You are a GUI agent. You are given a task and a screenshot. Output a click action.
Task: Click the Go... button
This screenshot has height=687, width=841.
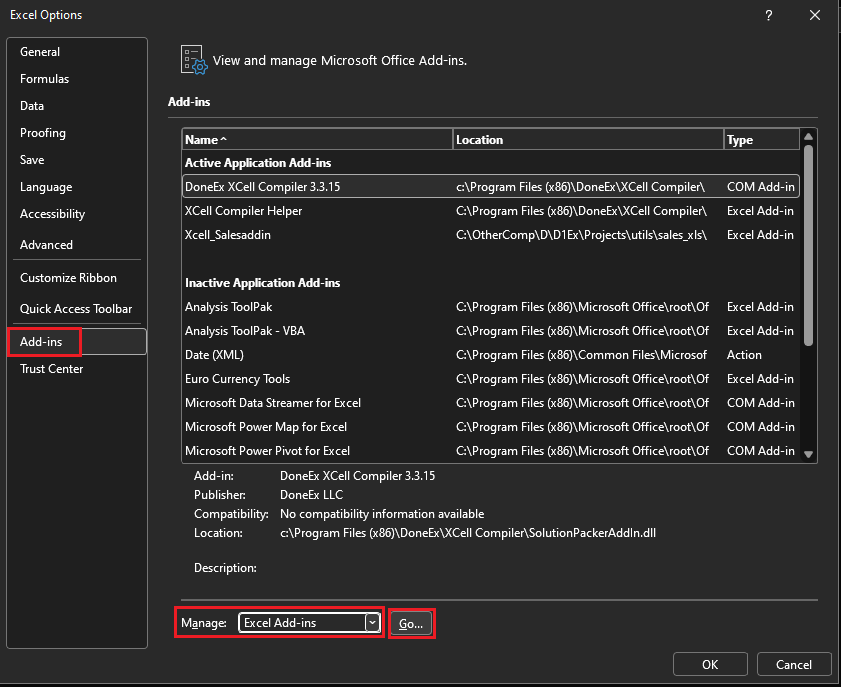click(411, 624)
